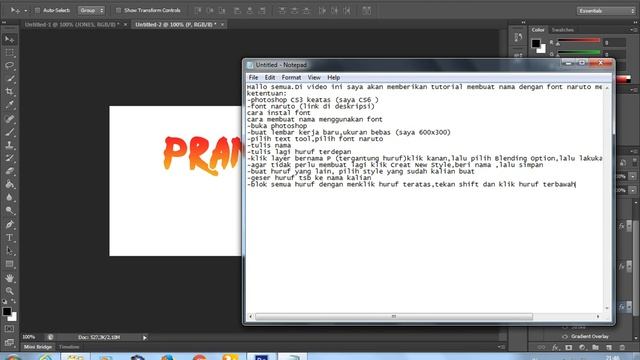
Task: Select the Paint Bucket tool
Action: 10,184
